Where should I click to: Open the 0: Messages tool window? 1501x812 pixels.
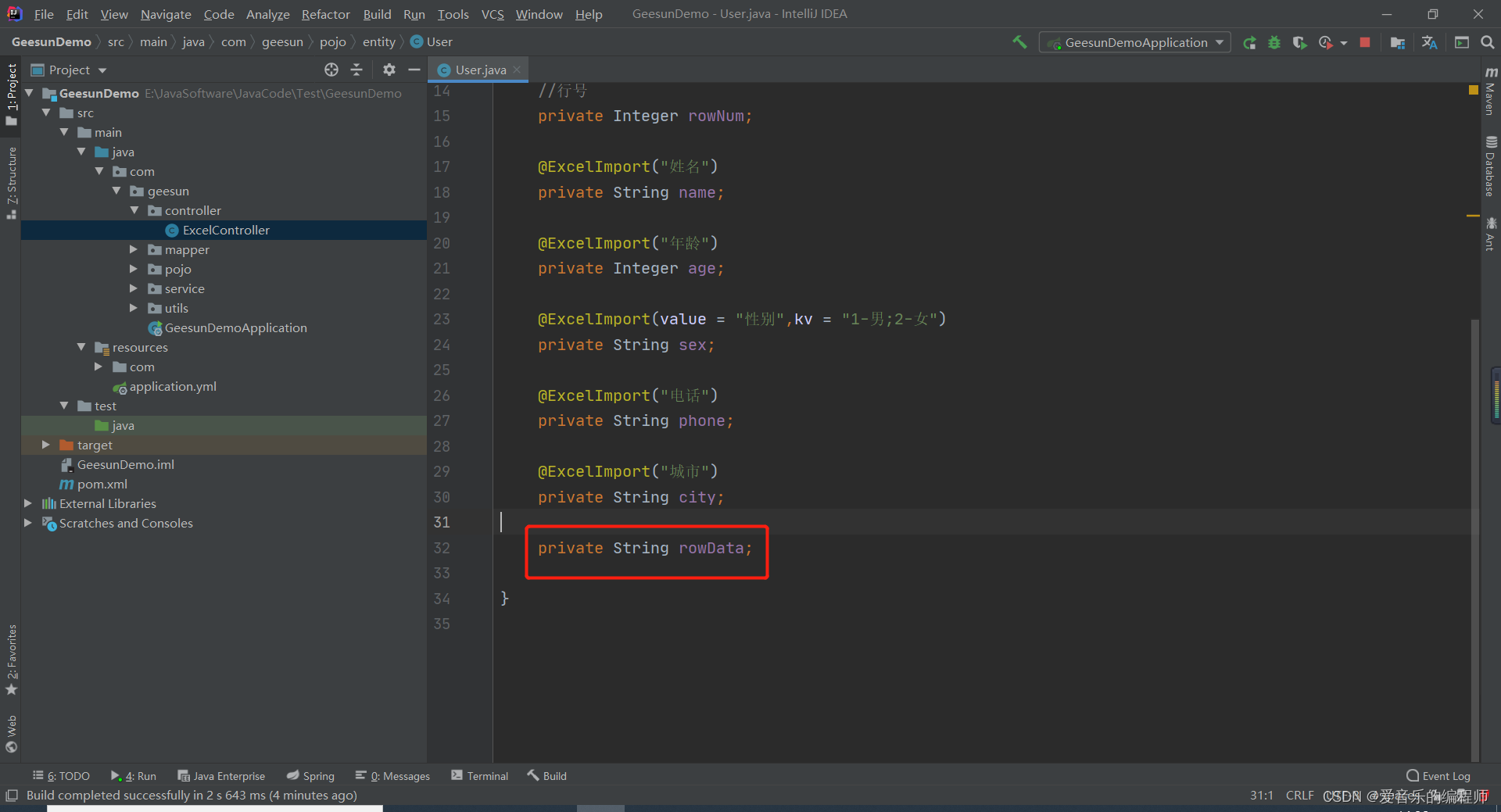392,776
